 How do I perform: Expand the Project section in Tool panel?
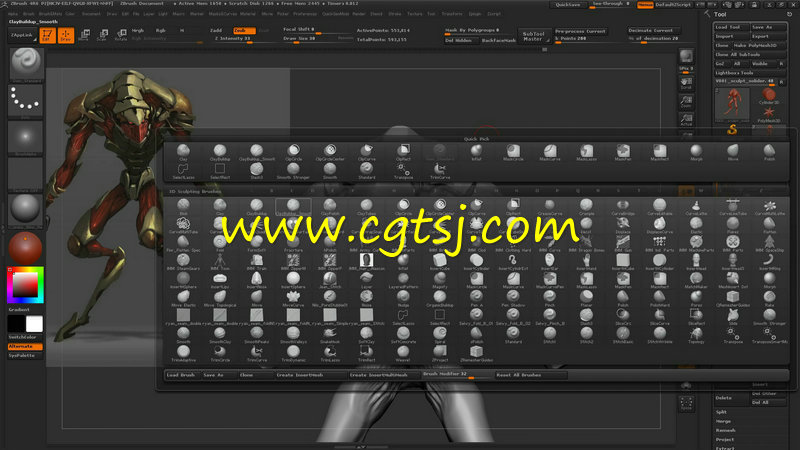(x=725, y=440)
